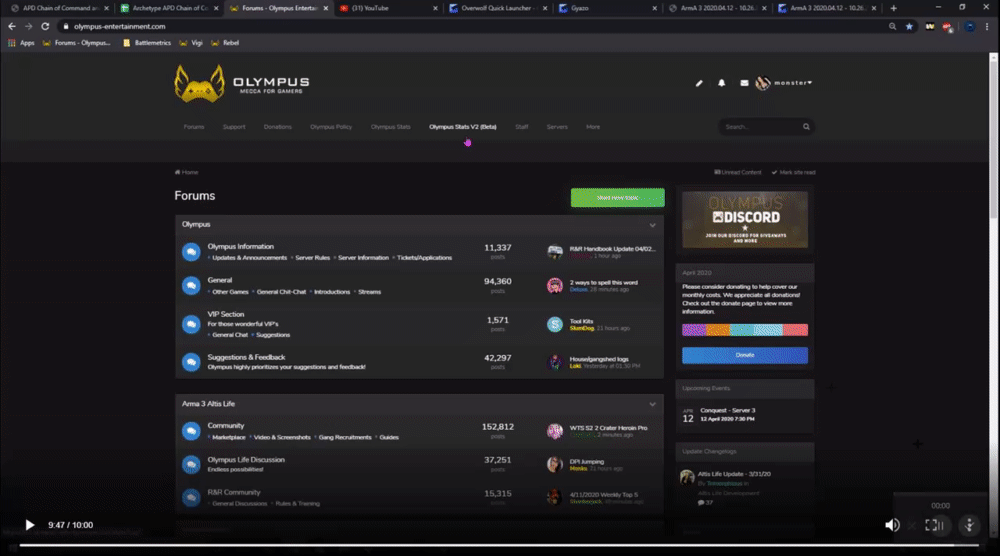This screenshot has height=556, width=1000.
Task: Open 'WTS S2 2 Crater Heroin Pro' post
Action: [x=608, y=428]
